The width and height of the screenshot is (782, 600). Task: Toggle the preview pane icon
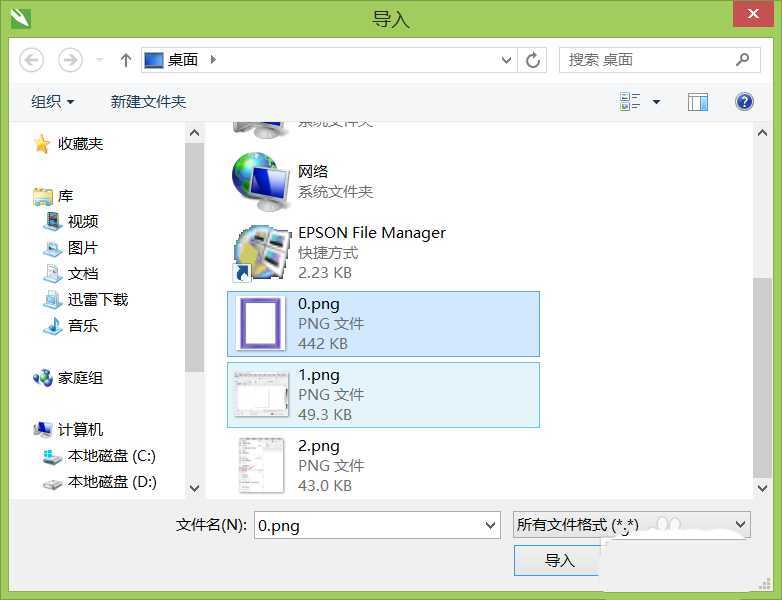(x=698, y=102)
